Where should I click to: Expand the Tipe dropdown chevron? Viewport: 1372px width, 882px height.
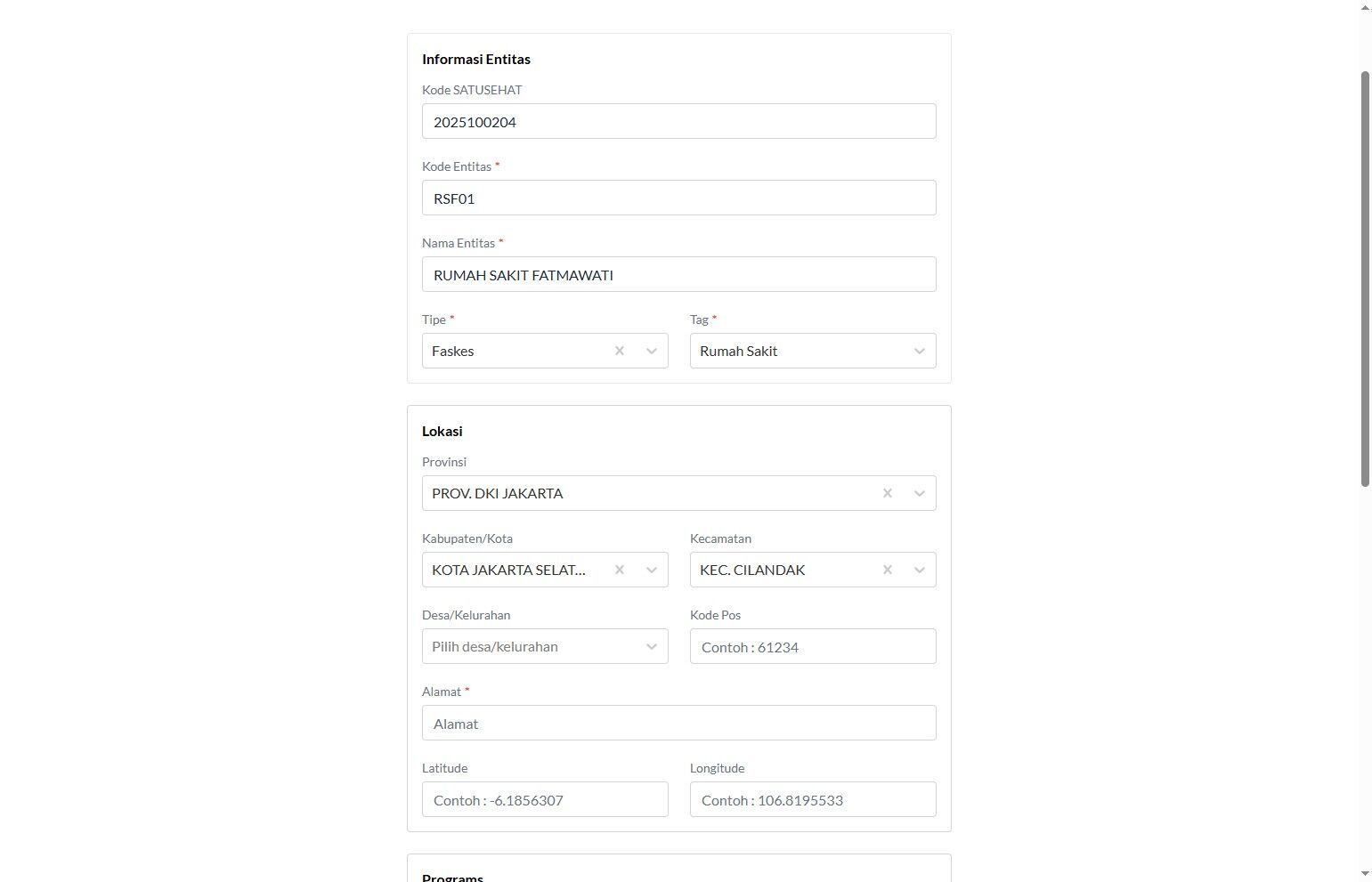(652, 351)
